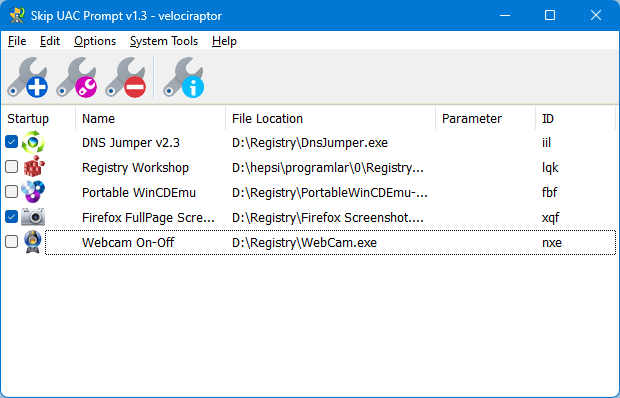Click the ID value iil
Screen dimensions: 620x398
[x=546, y=143]
